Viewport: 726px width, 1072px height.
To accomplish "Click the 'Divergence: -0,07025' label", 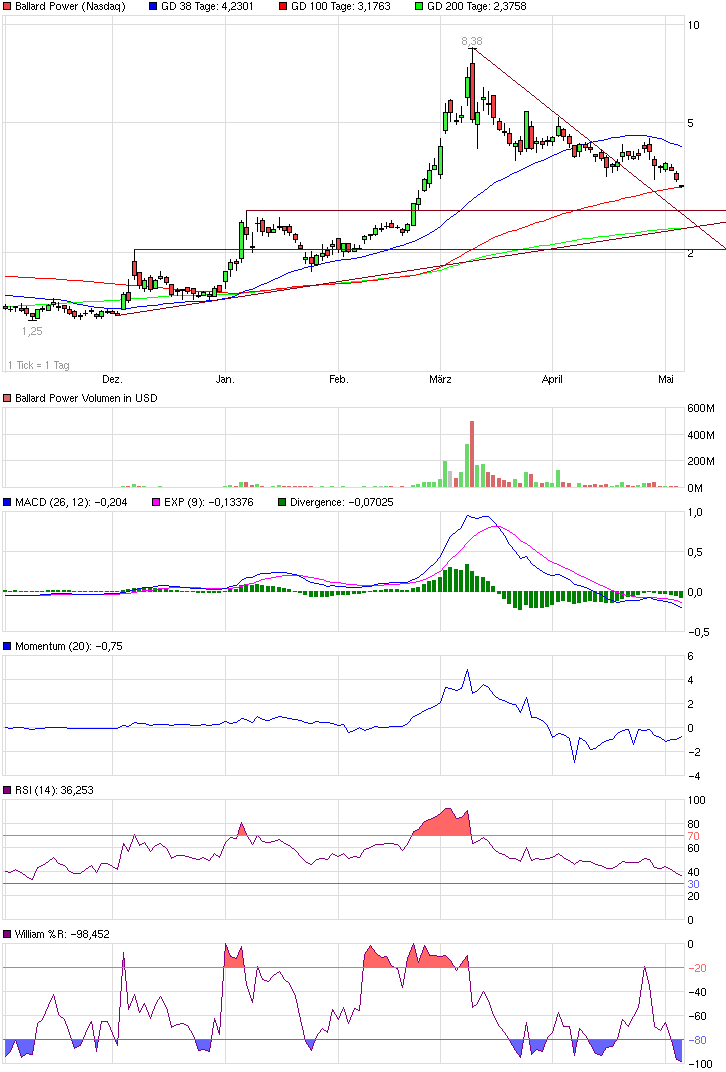I will (342, 502).
